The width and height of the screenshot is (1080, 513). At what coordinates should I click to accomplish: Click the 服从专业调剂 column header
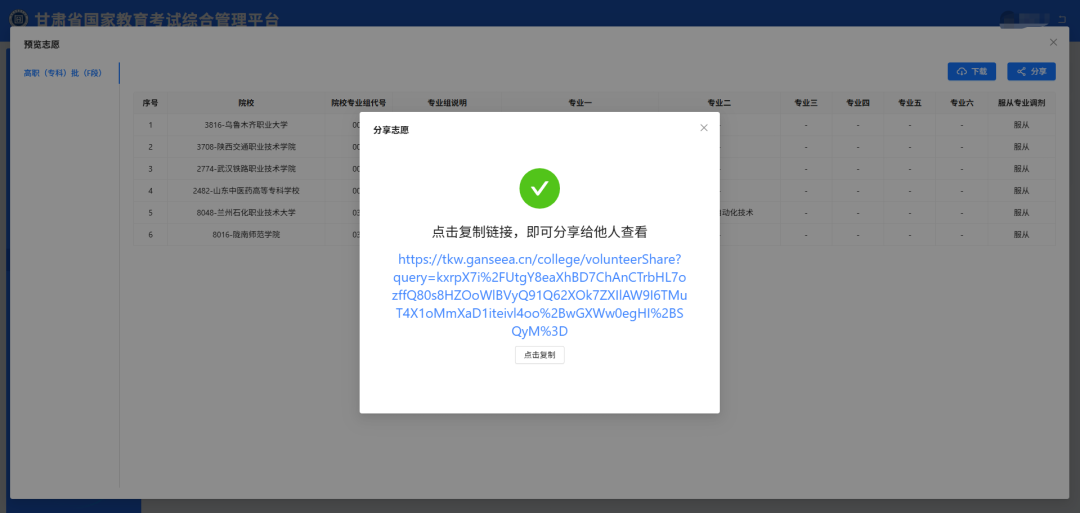pyautogui.click(x=1021, y=103)
